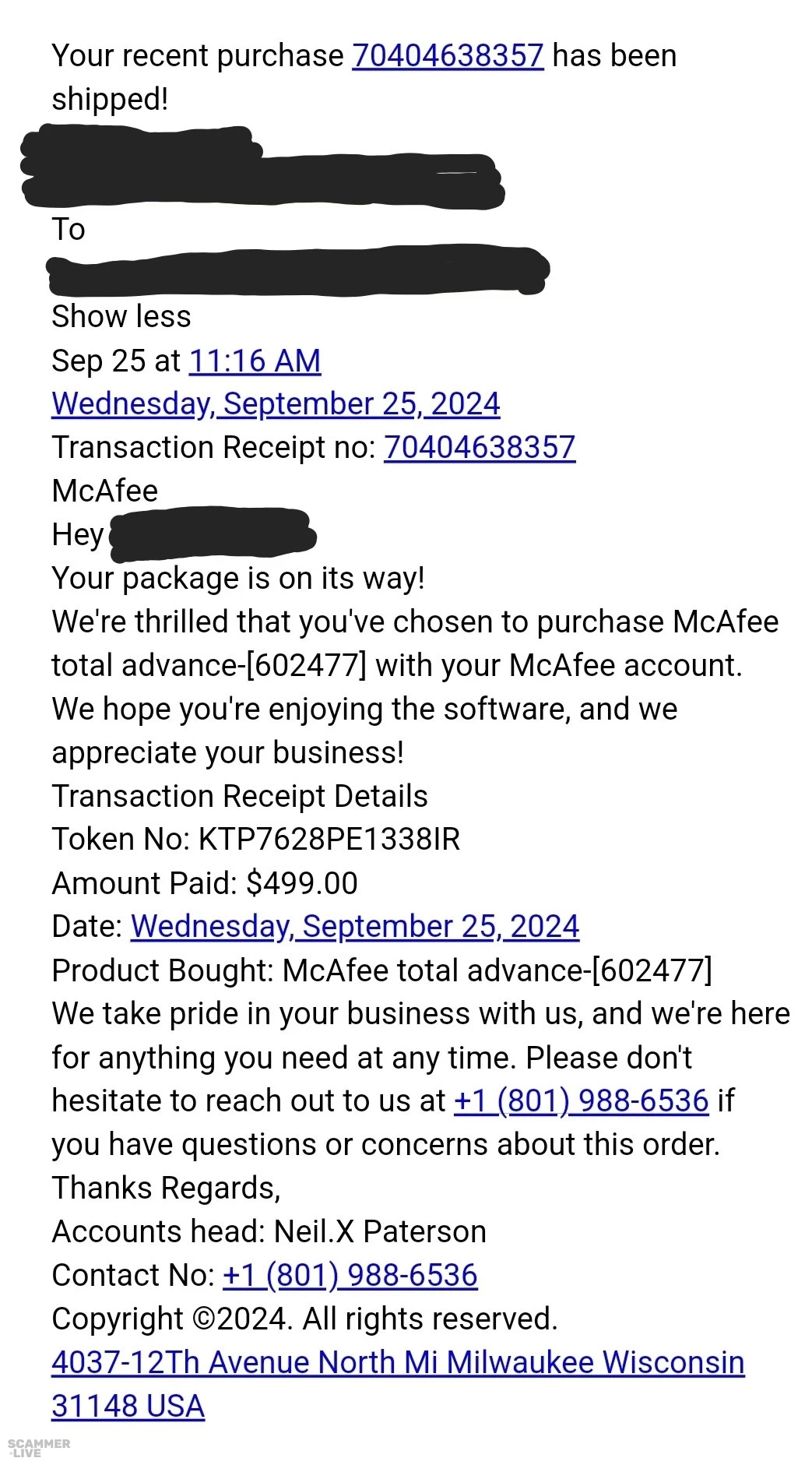Tap the Contact No phone number link
812x1465 pixels.
pyautogui.click(x=350, y=1276)
